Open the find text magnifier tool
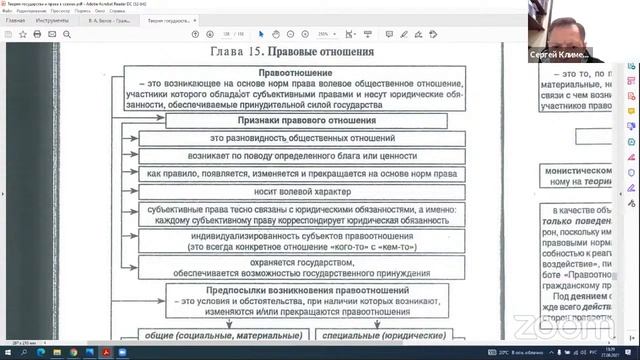 [x=67, y=35]
